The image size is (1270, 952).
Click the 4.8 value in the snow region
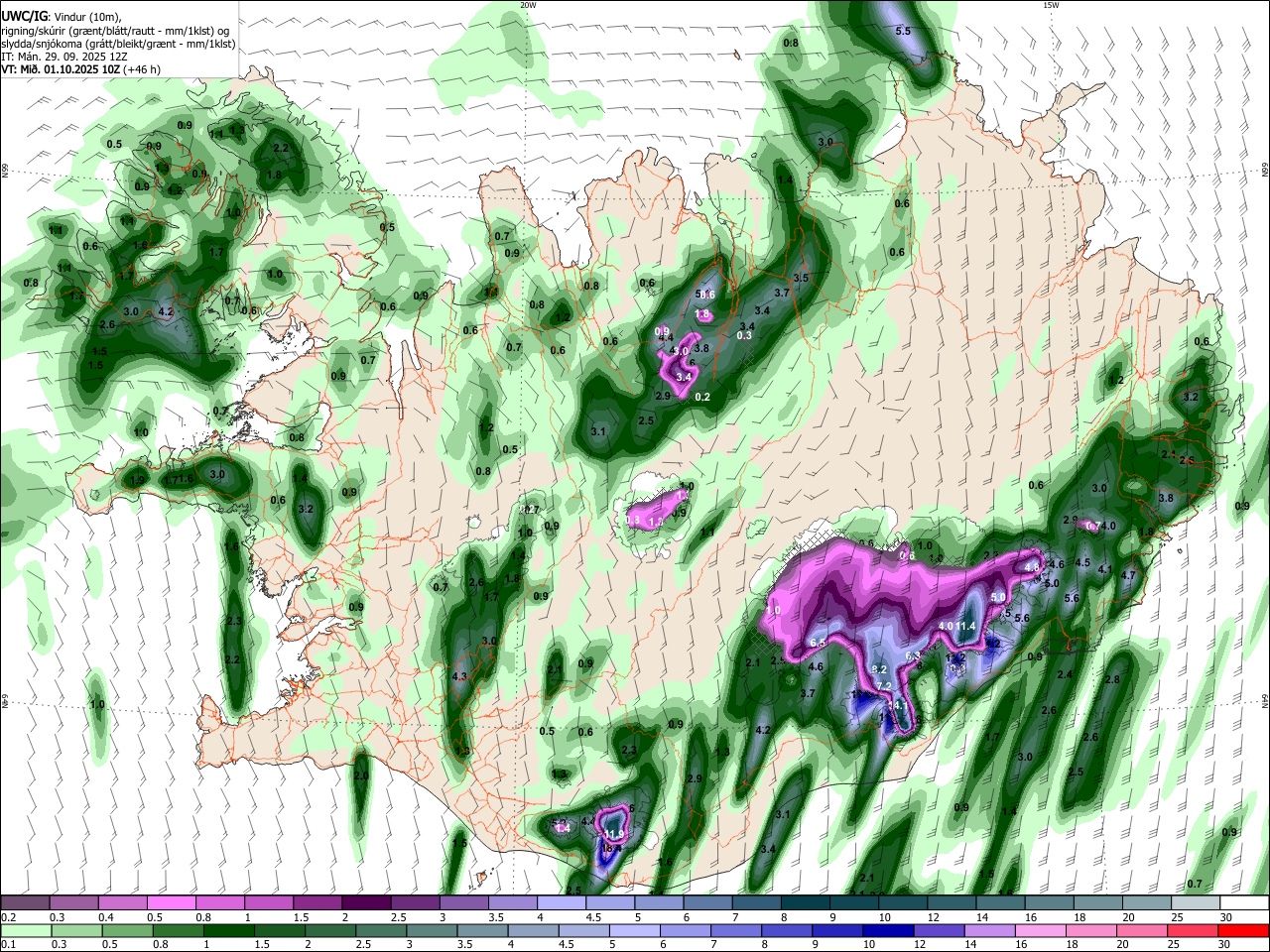coord(1032,568)
